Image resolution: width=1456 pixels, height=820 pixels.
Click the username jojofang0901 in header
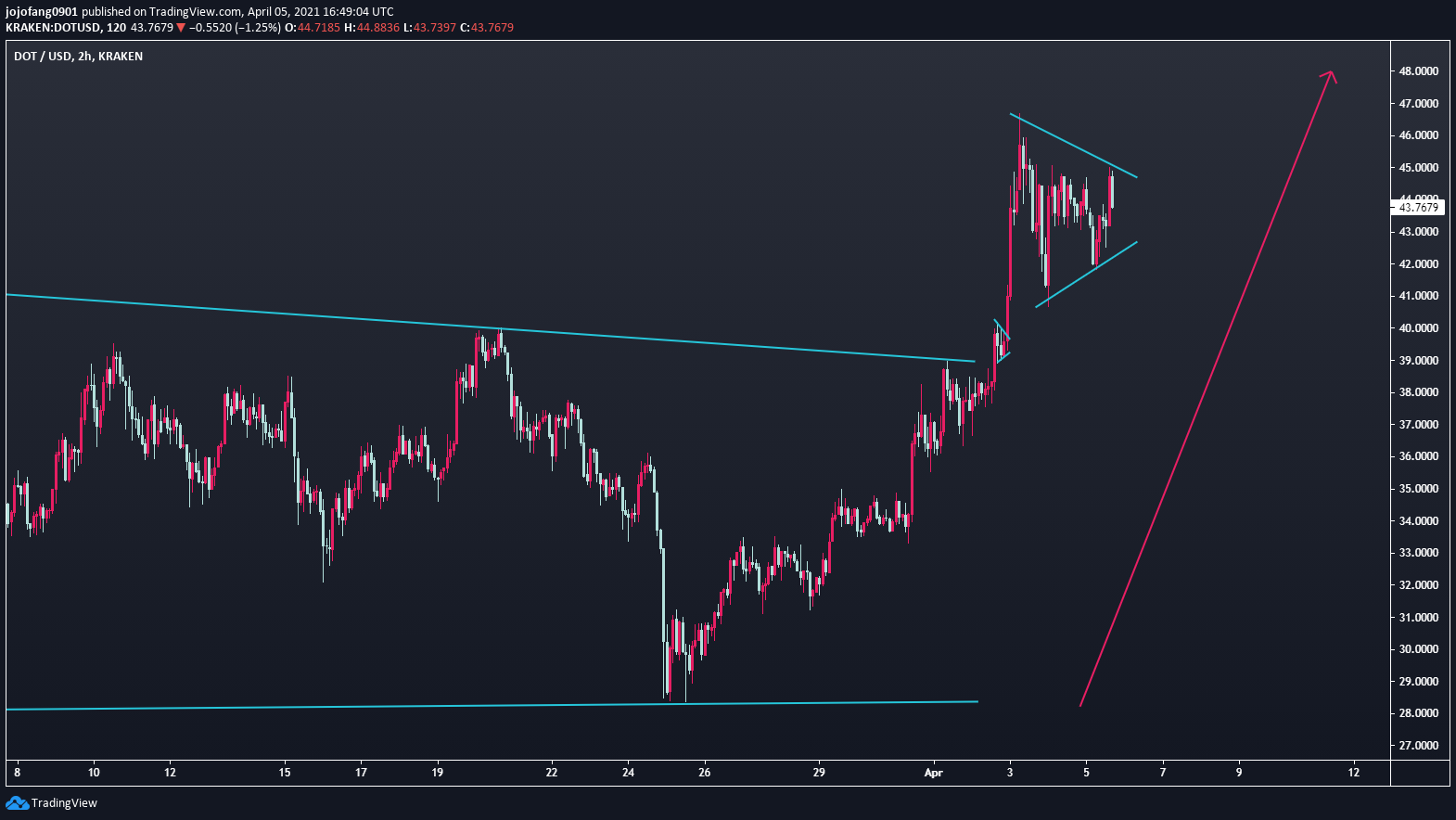click(x=42, y=12)
